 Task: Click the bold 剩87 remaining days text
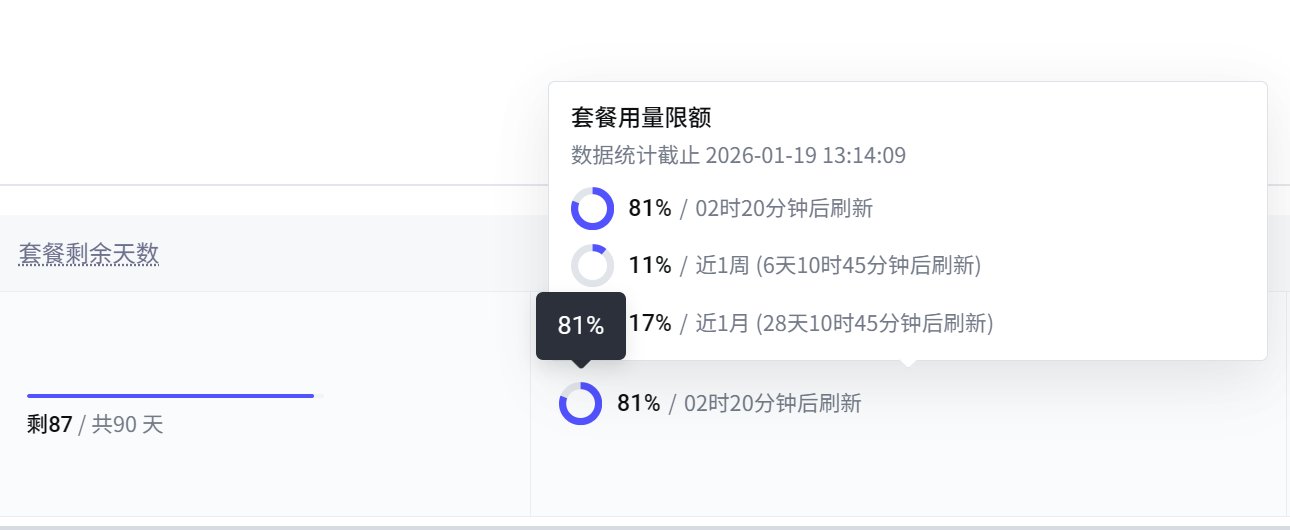coord(50,425)
